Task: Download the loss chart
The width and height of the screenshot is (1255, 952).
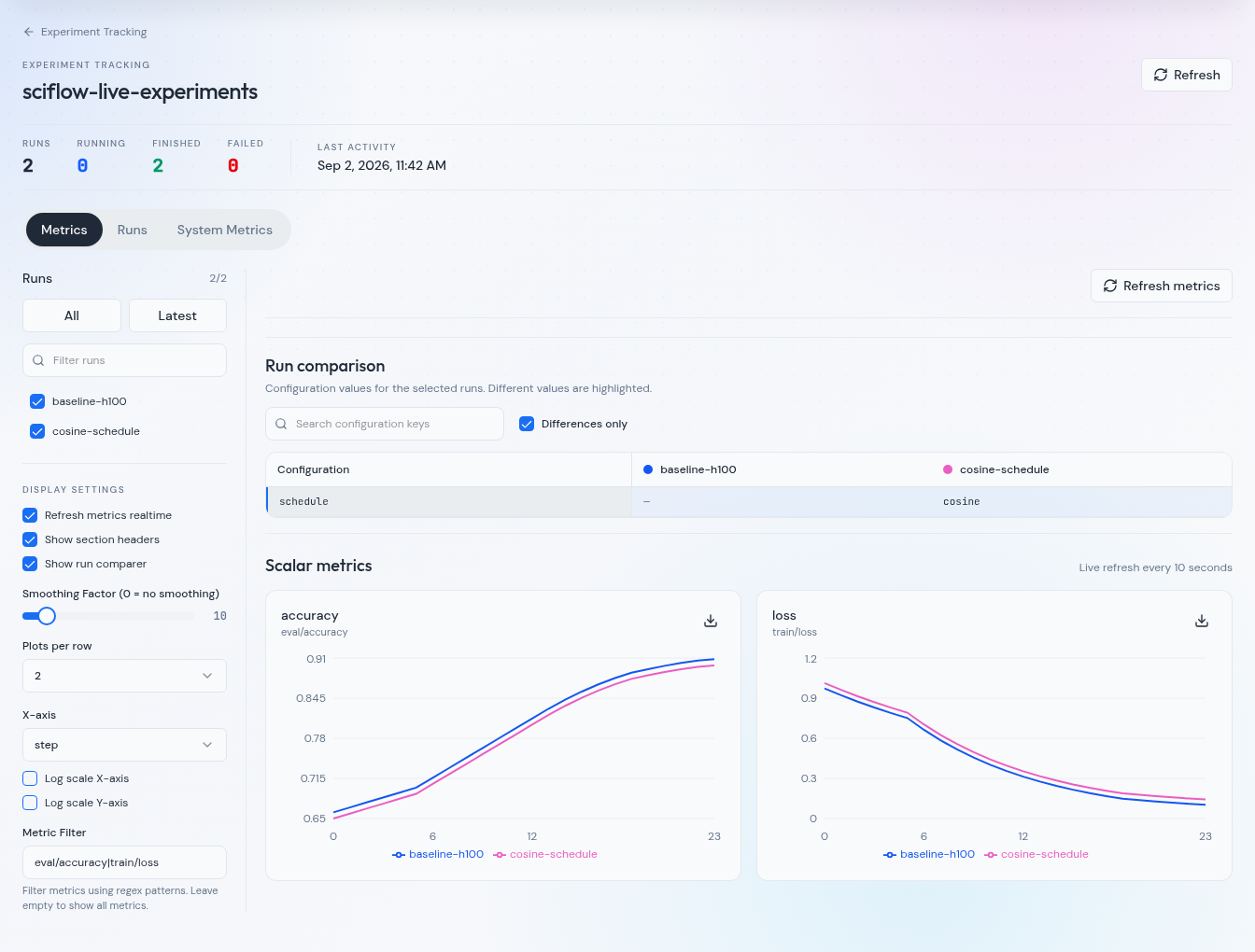Action: tap(1202, 621)
